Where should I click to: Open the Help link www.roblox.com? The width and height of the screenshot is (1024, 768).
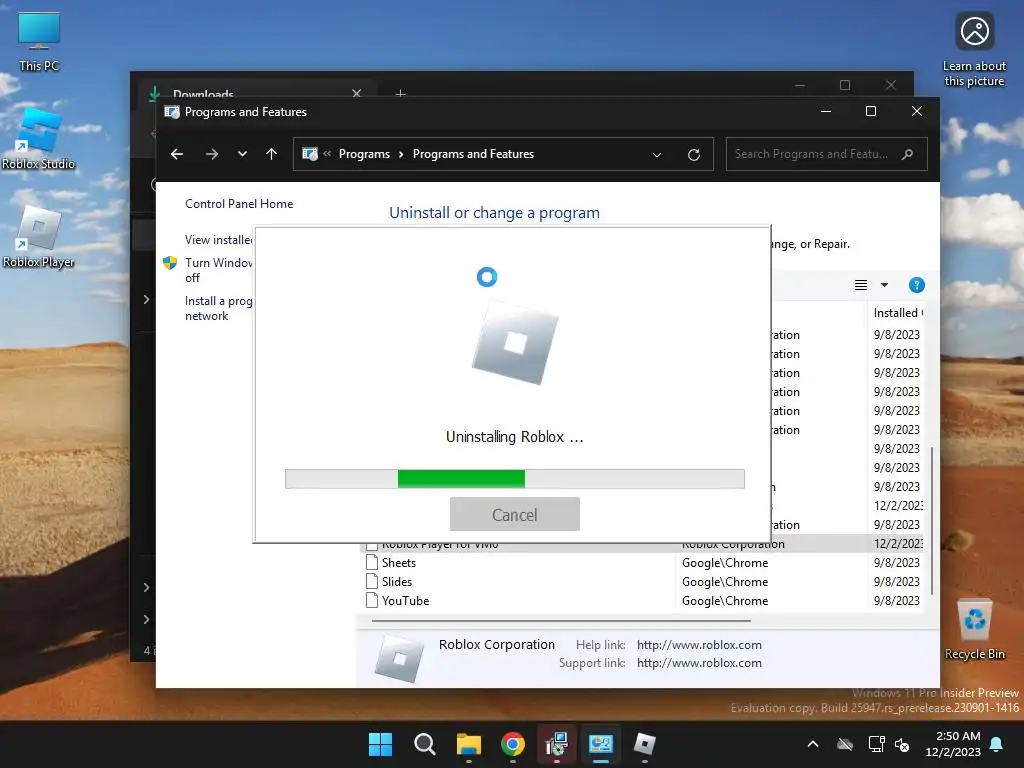point(699,645)
